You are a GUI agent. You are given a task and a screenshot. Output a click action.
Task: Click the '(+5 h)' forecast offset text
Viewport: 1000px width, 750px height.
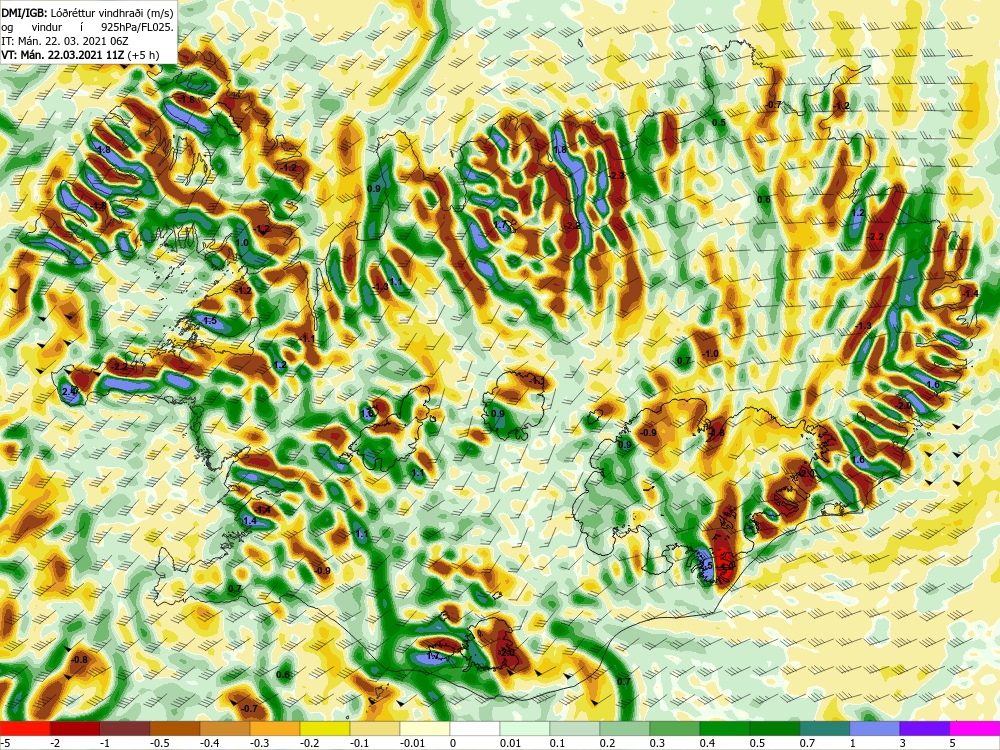pos(143,54)
